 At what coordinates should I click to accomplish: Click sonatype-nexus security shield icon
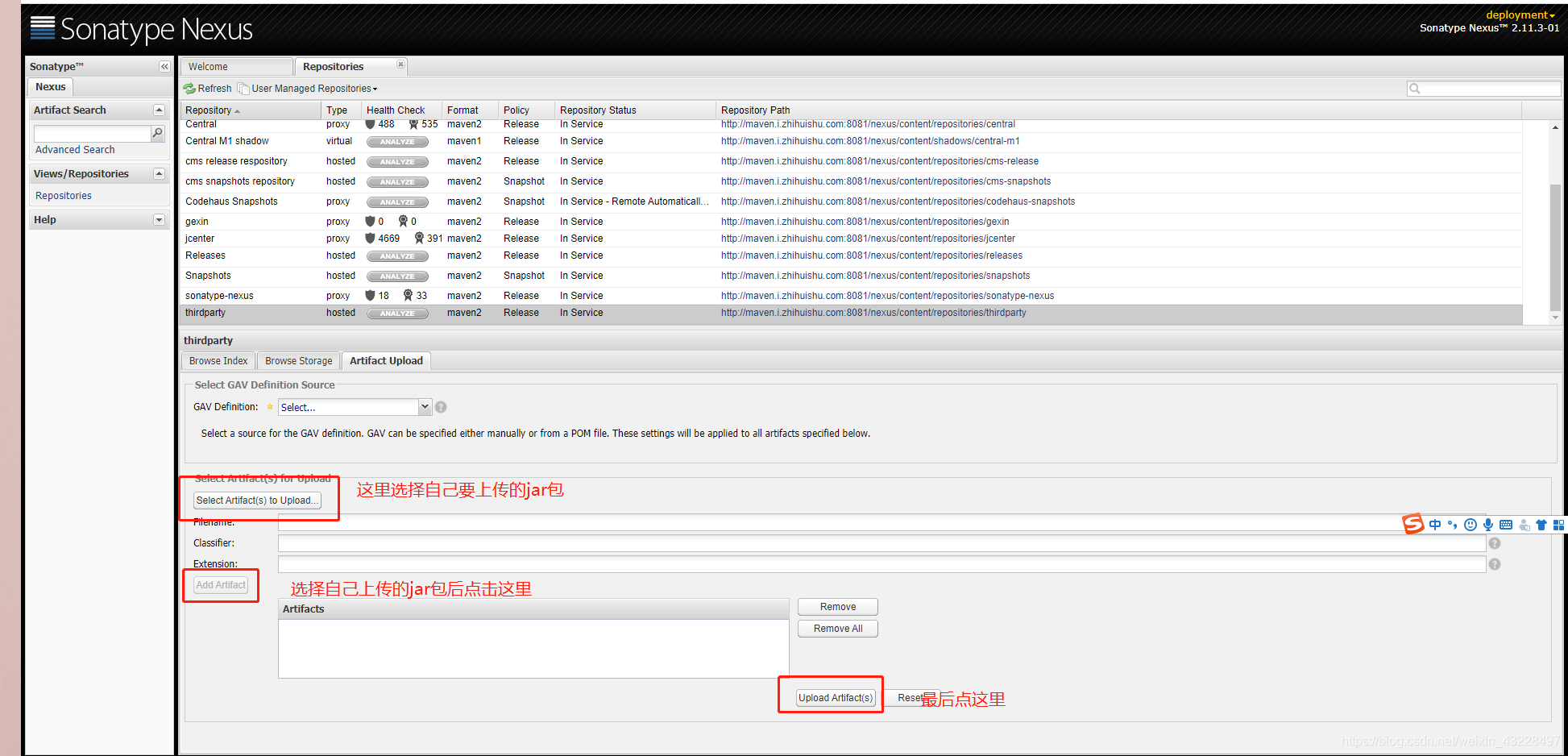[370, 296]
